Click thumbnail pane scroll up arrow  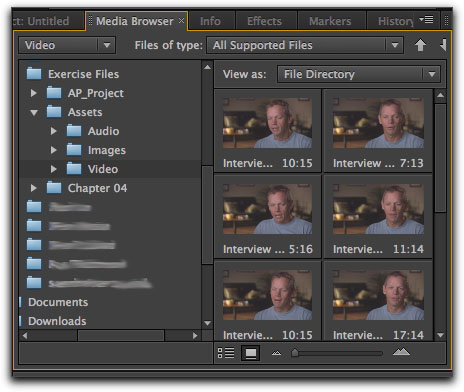[440, 96]
